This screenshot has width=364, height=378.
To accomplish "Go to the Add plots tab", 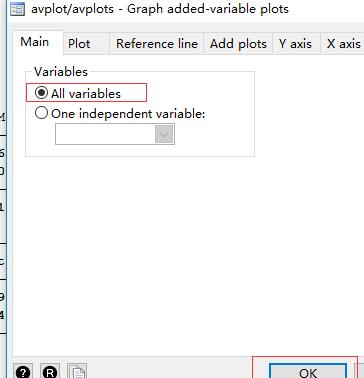I will coord(238,44).
